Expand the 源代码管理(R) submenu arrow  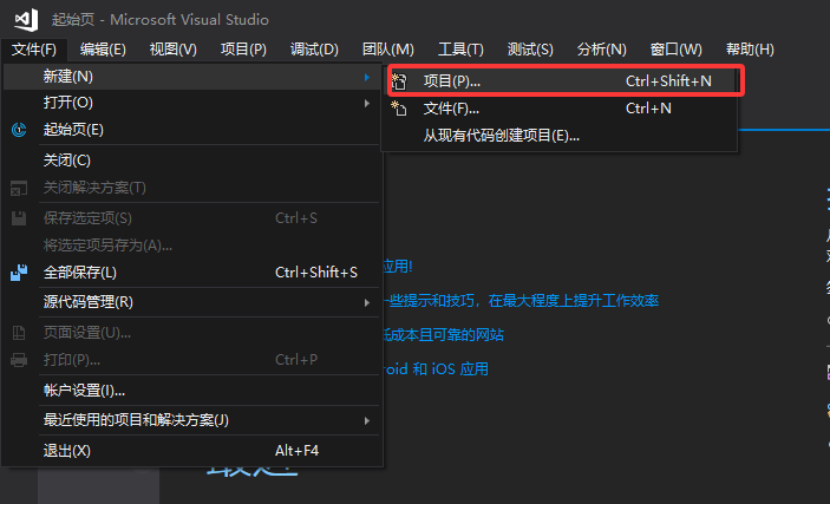click(x=367, y=303)
